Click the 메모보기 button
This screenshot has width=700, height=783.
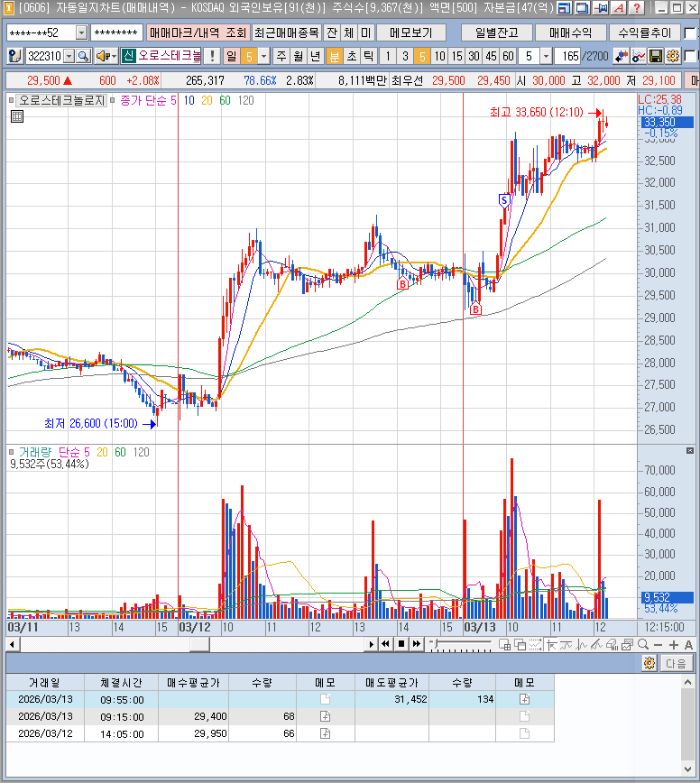[411, 33]
